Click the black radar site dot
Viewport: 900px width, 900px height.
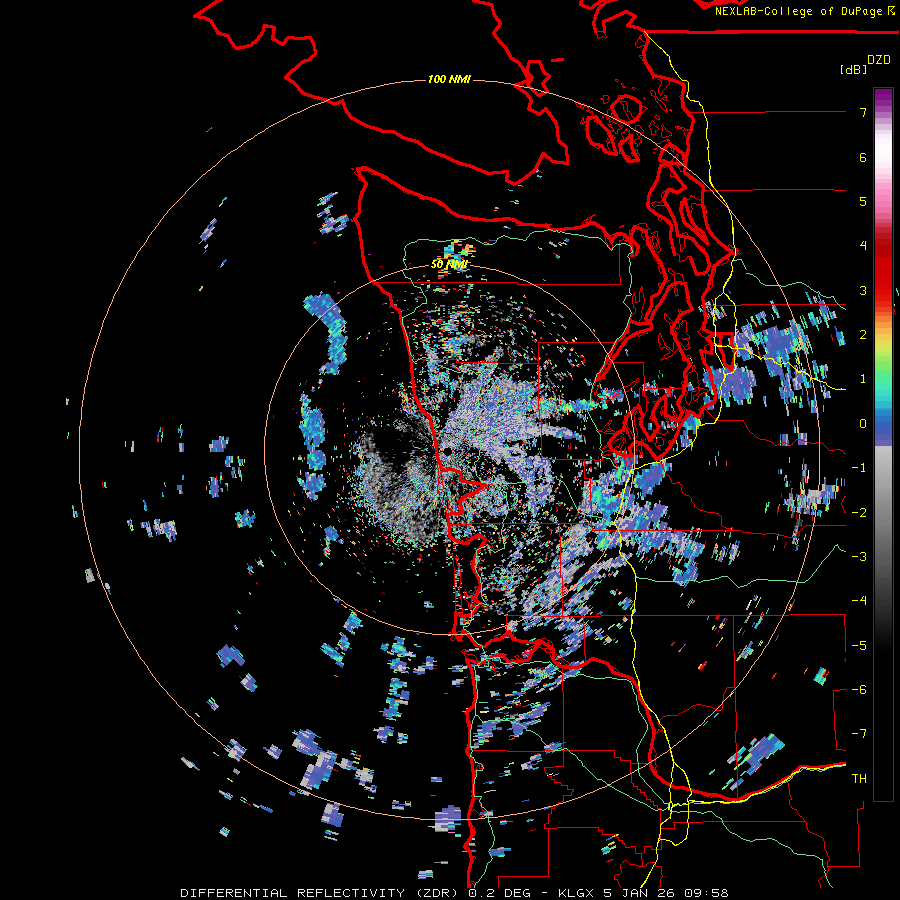[447, 452]
